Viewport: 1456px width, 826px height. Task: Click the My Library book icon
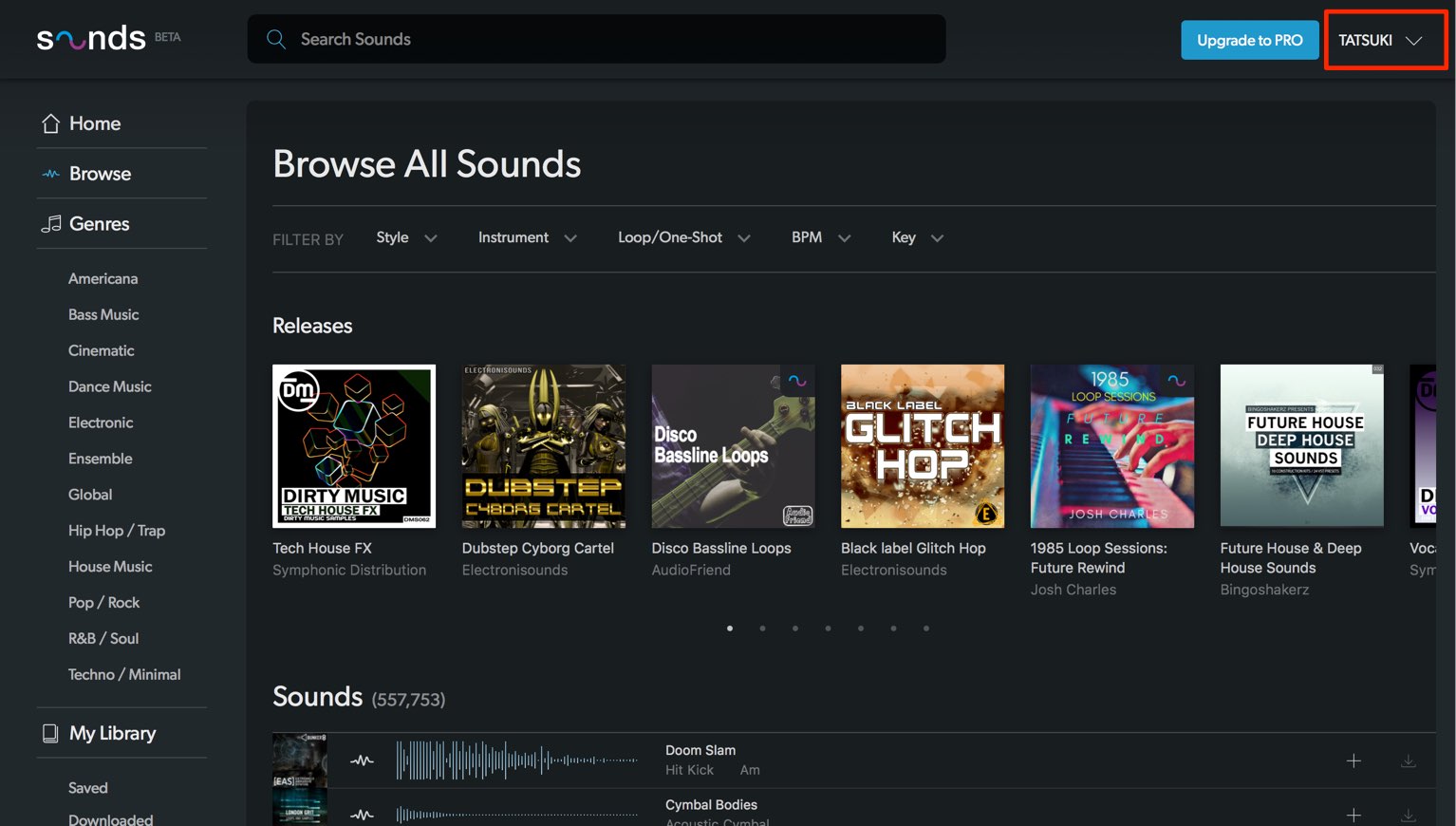point(50,733)
